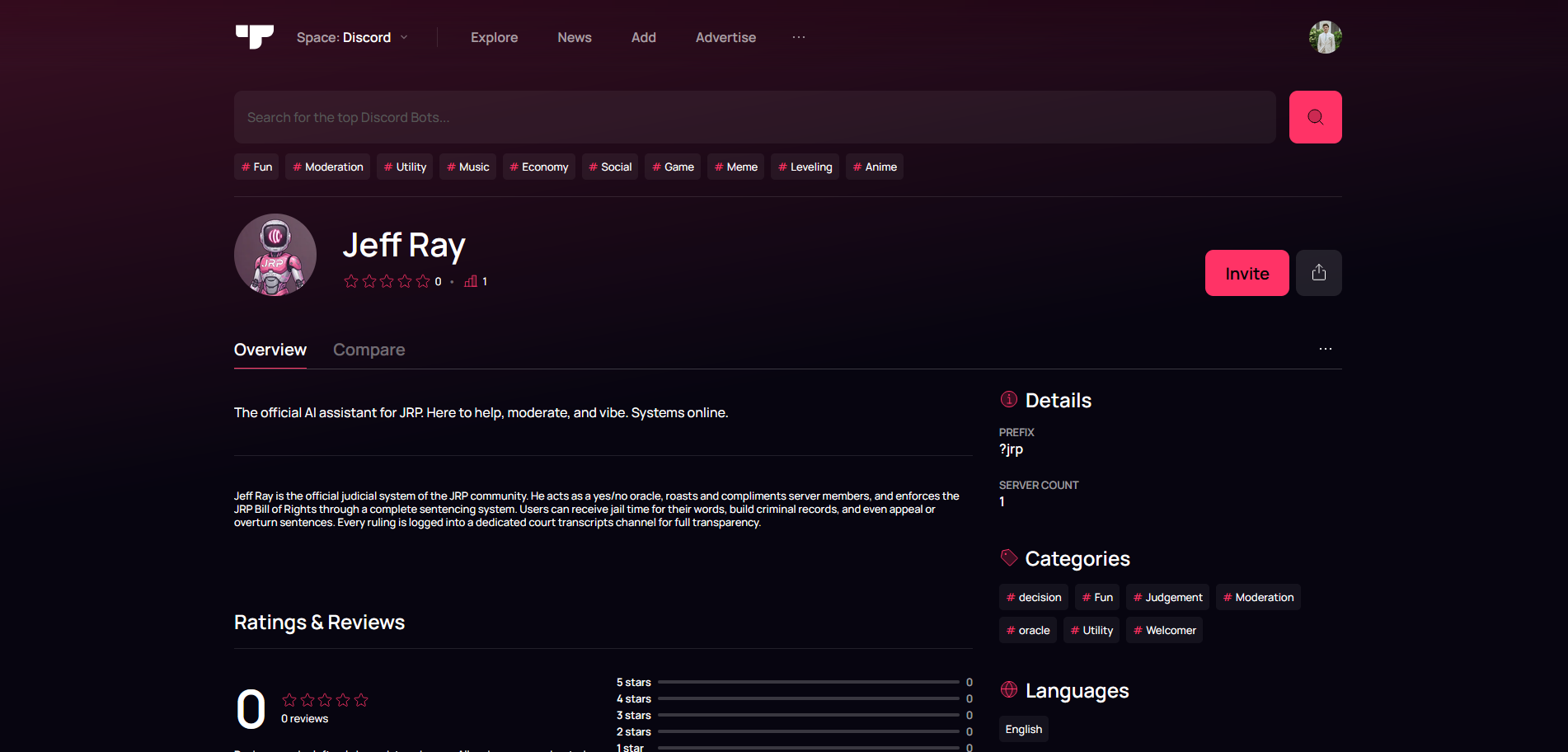
Task: Open the oracle category tag
Action: pyautogui.click(x=1028, y=630)
